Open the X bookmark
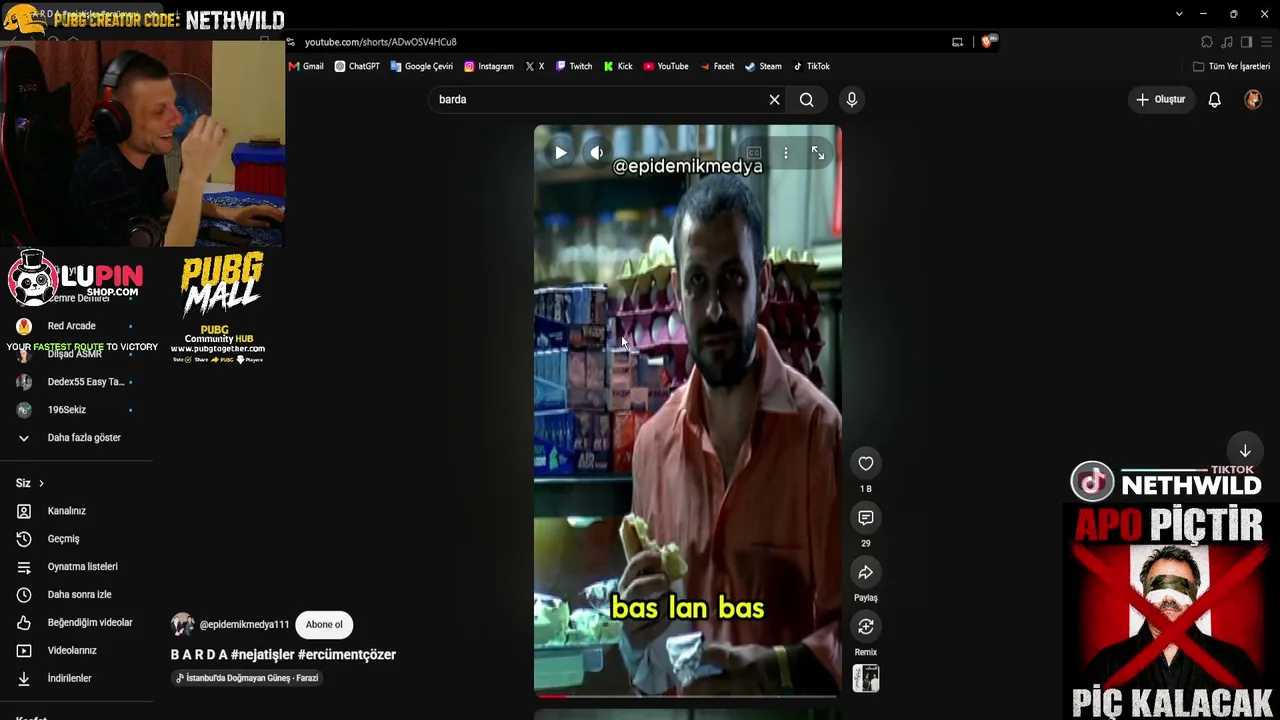This screenshot has height=720, width=1280. 535,66
